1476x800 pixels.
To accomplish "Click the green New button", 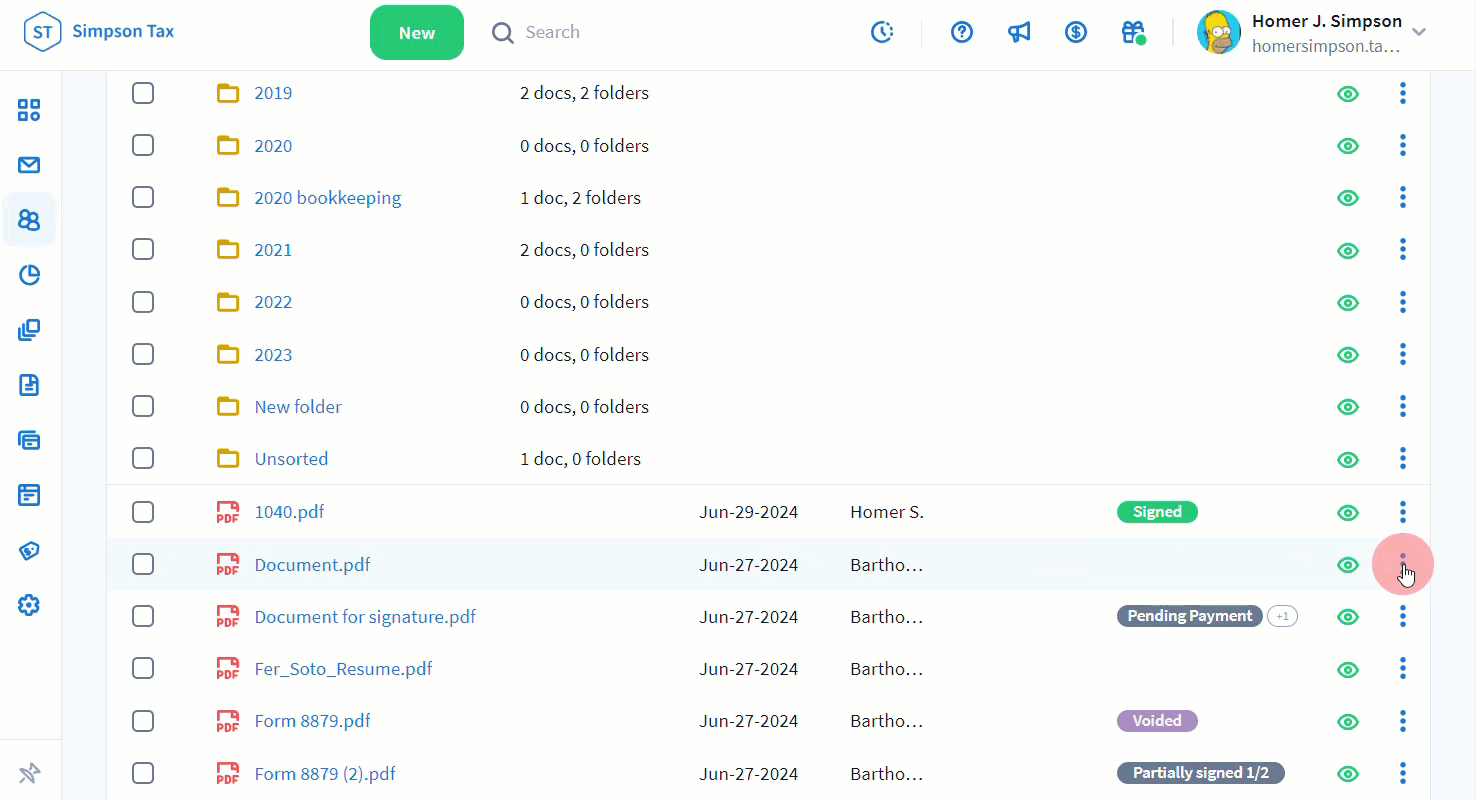I will [x=416, y=32].
